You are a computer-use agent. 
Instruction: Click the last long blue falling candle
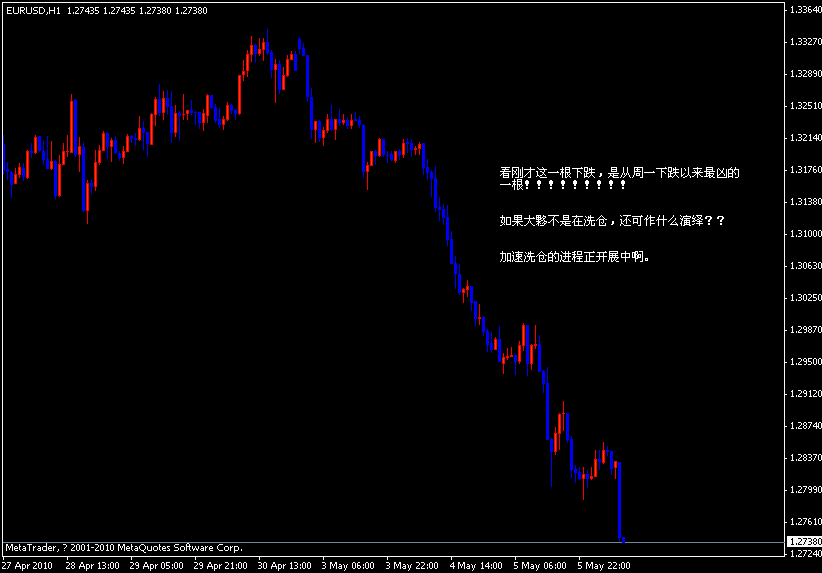(620, 501)
